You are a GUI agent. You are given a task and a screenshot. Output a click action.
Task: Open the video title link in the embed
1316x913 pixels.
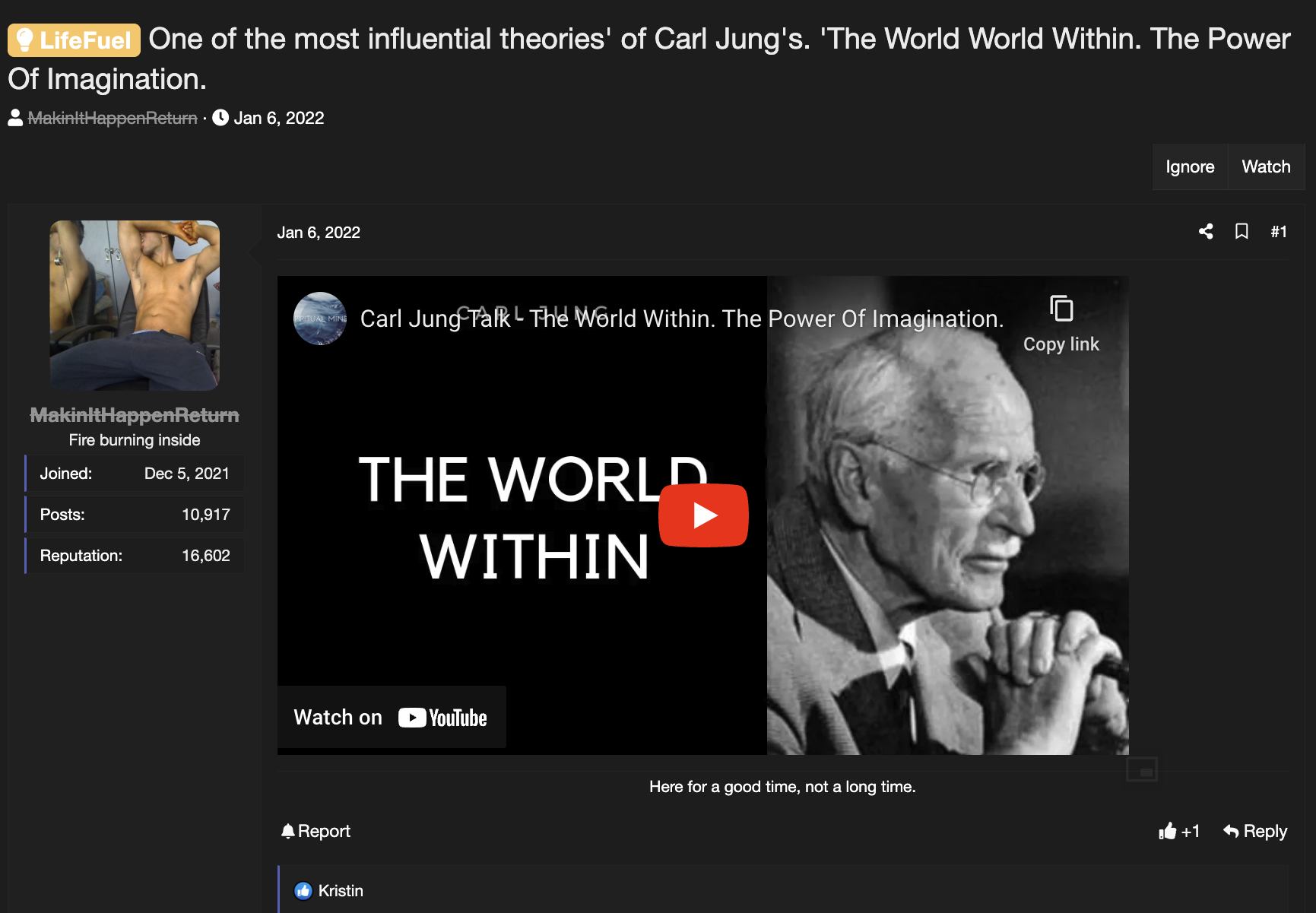682,319
